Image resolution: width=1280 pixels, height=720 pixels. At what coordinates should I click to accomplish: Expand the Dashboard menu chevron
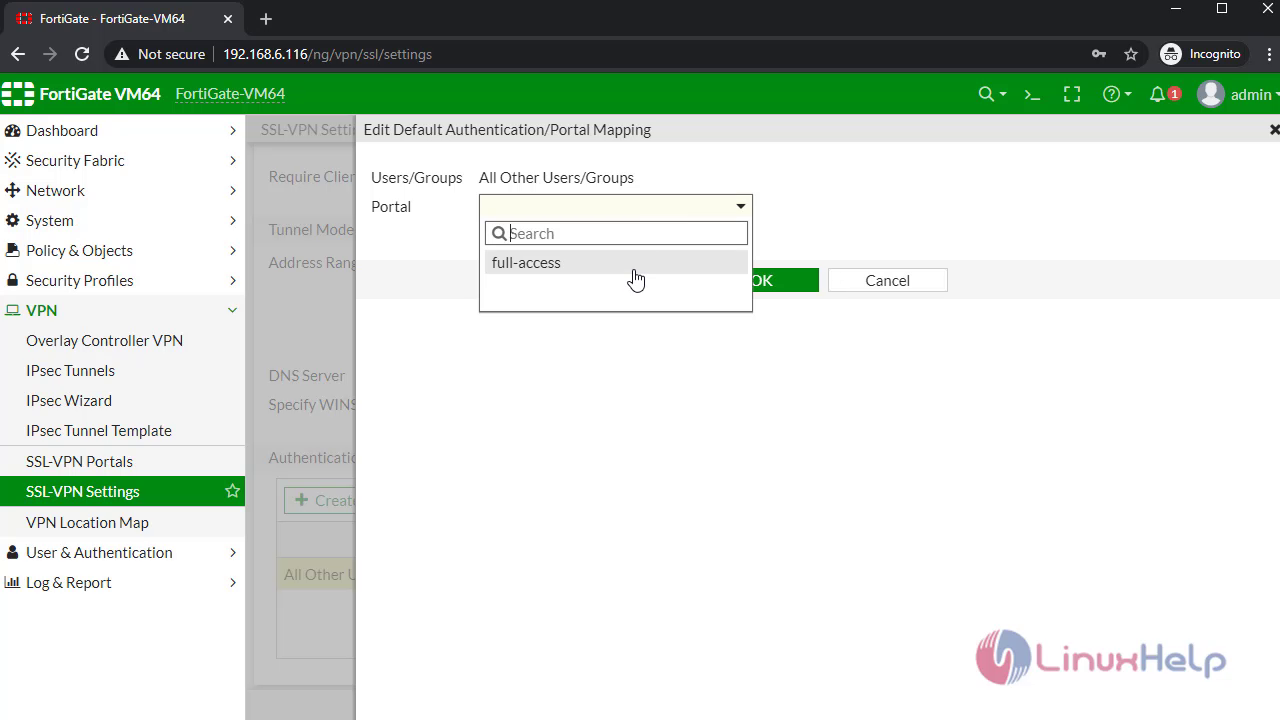(x=232, y=131)
